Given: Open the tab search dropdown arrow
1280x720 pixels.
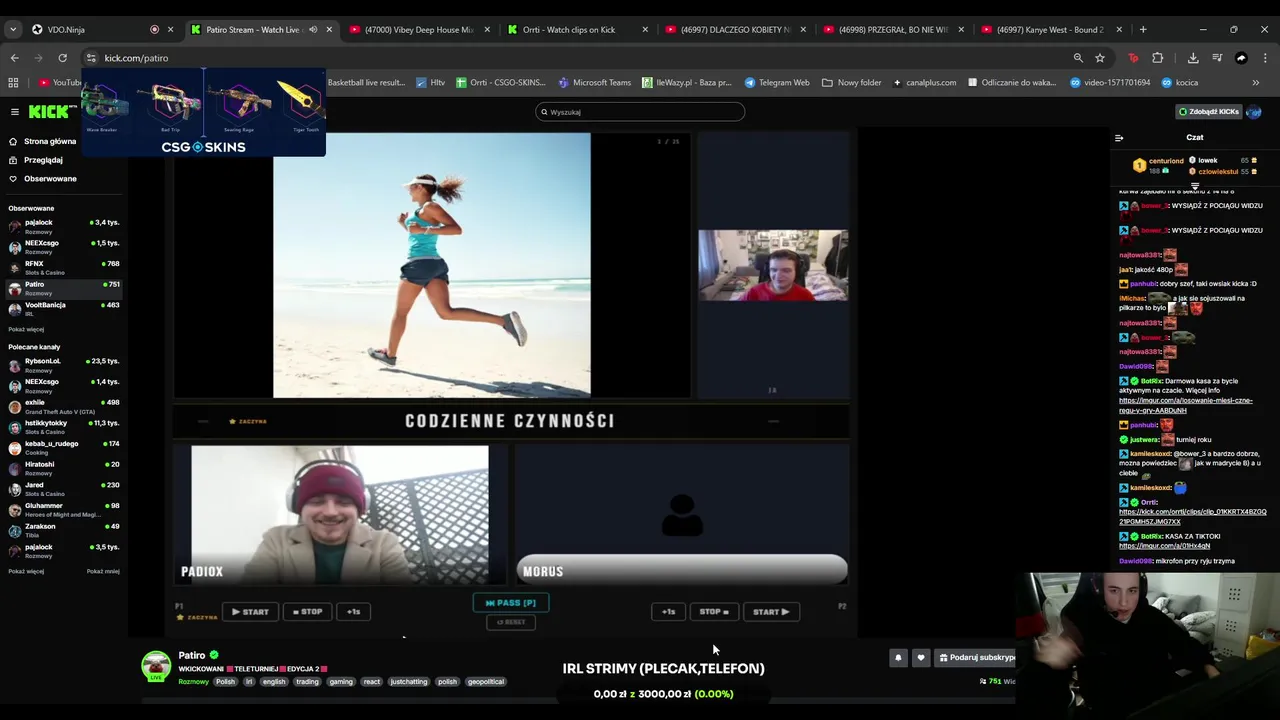Looking at the screenshot, I should coord(13,30).
